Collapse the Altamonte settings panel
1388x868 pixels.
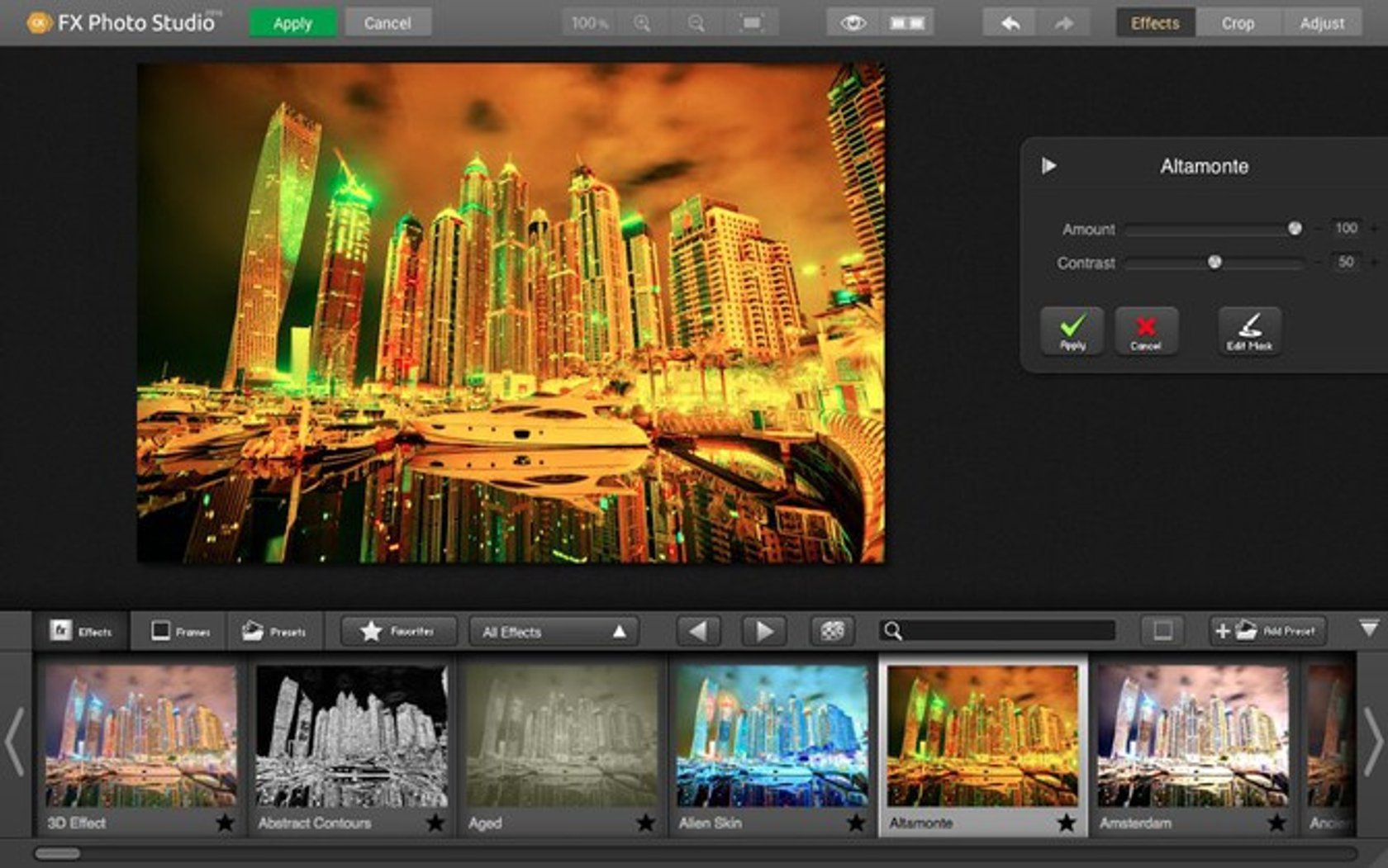[x=1048, y=165]
